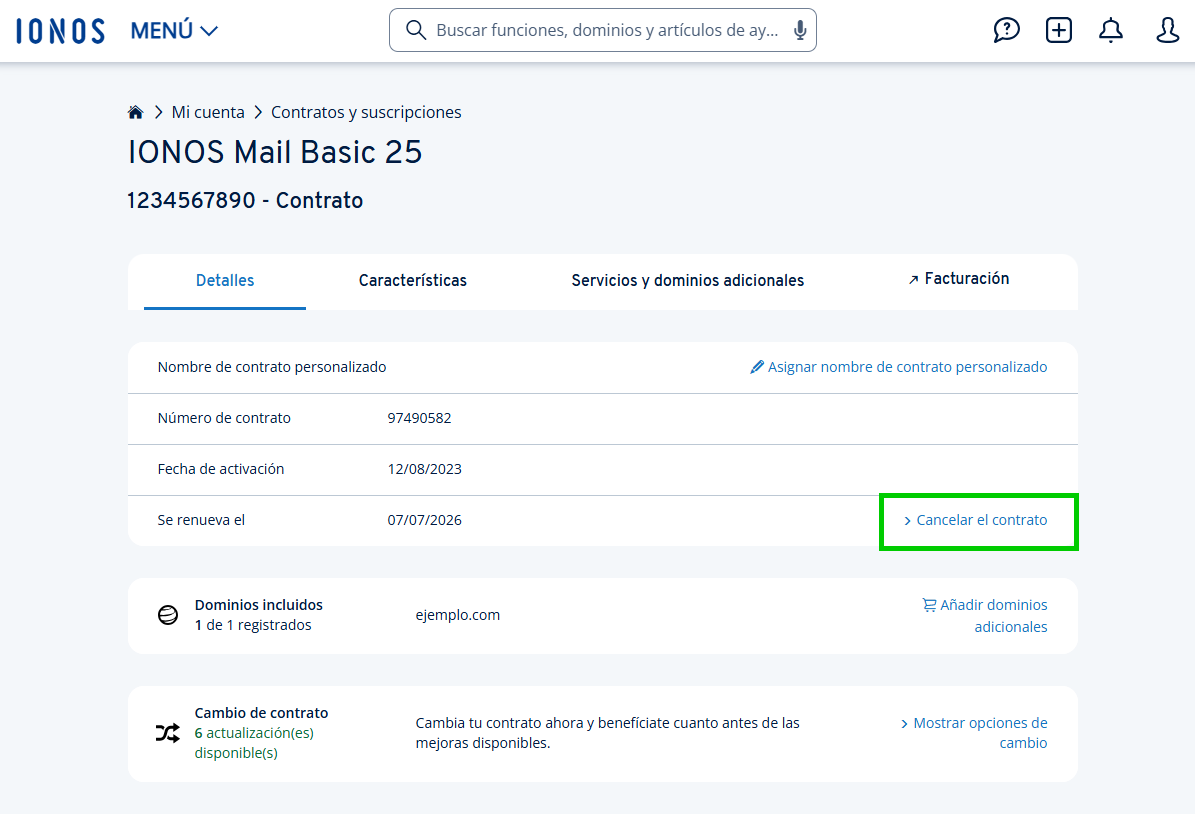This screenshot has height=814, width=1195.
Task: Click domain name ejemplo.com
Action: pos(457,615)
